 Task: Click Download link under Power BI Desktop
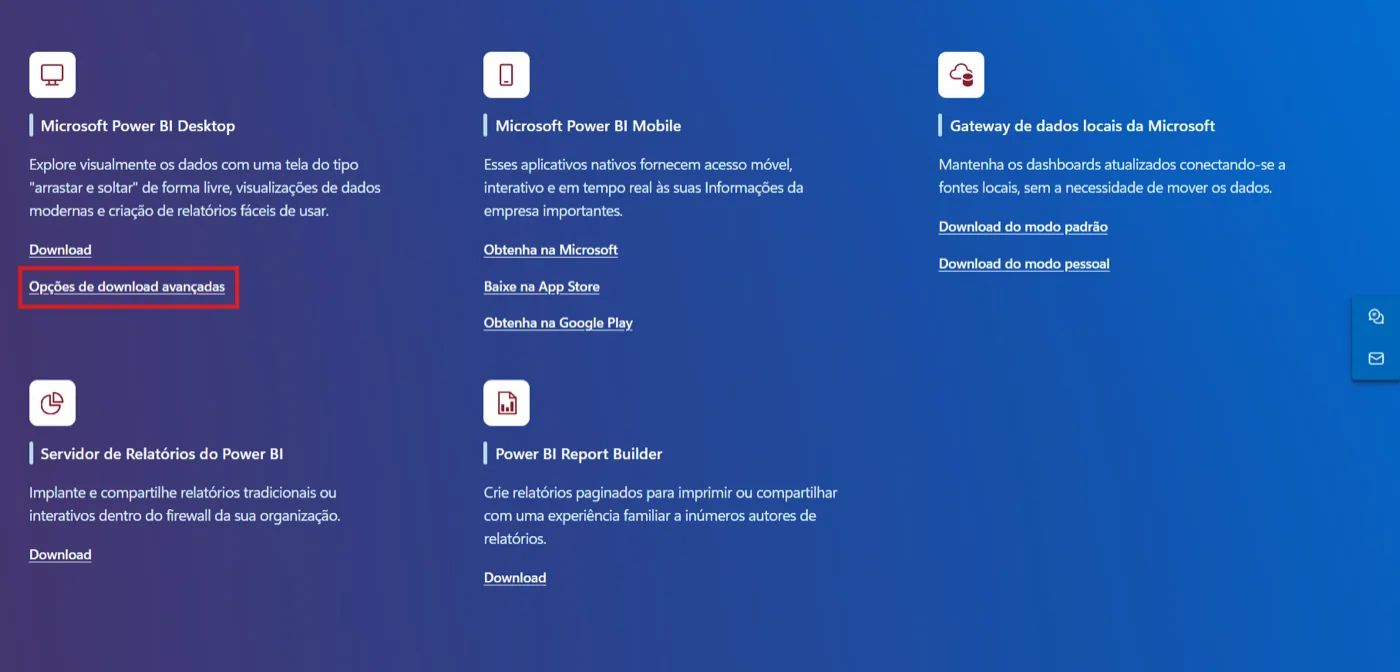pos(60,250)
